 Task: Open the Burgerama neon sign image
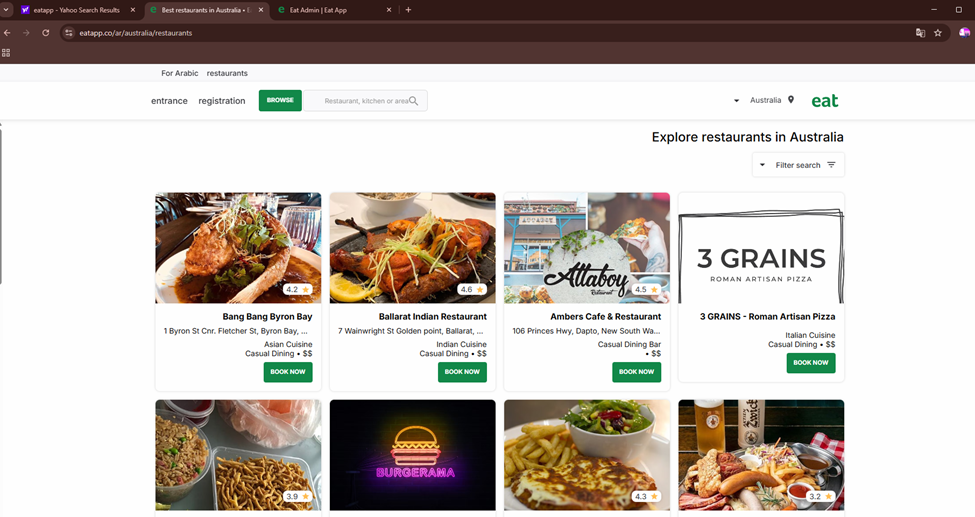[413, 455]
